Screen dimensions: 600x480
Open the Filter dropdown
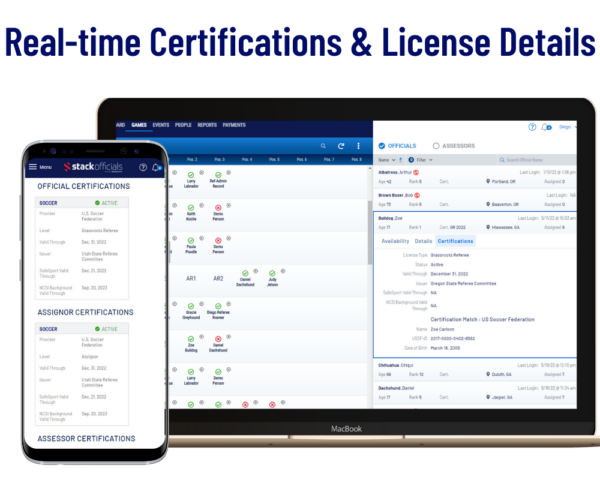point(423,159)
